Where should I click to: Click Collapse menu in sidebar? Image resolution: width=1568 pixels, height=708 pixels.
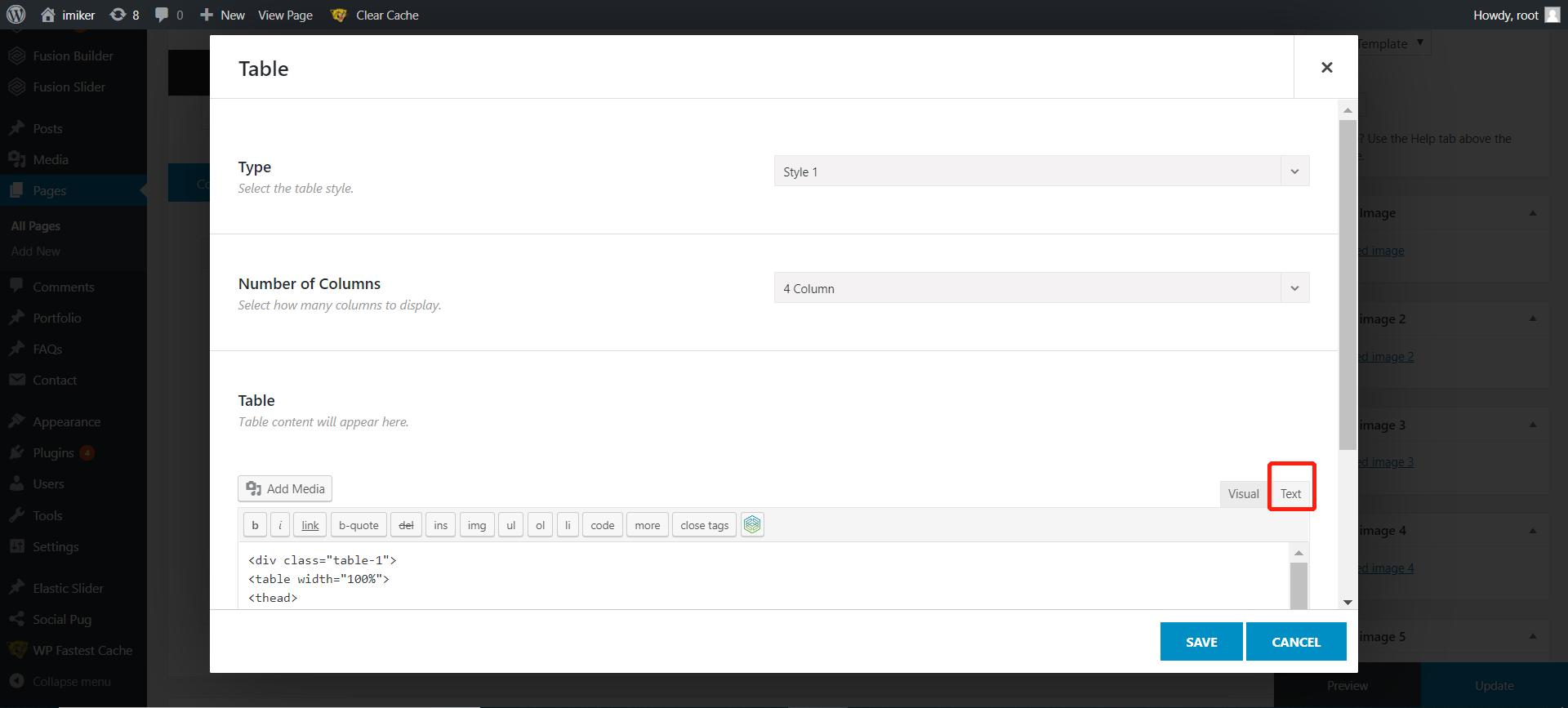73,681
